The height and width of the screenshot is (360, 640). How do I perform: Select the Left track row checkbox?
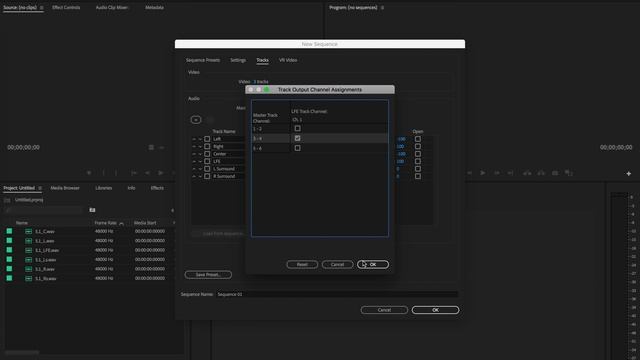coord(207,139)
